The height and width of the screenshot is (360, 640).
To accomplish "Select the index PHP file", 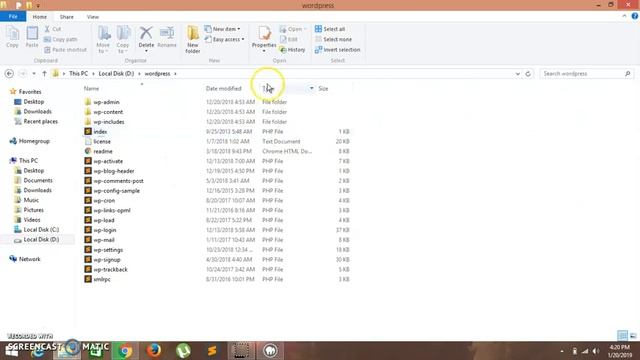I will pos(100,131).
